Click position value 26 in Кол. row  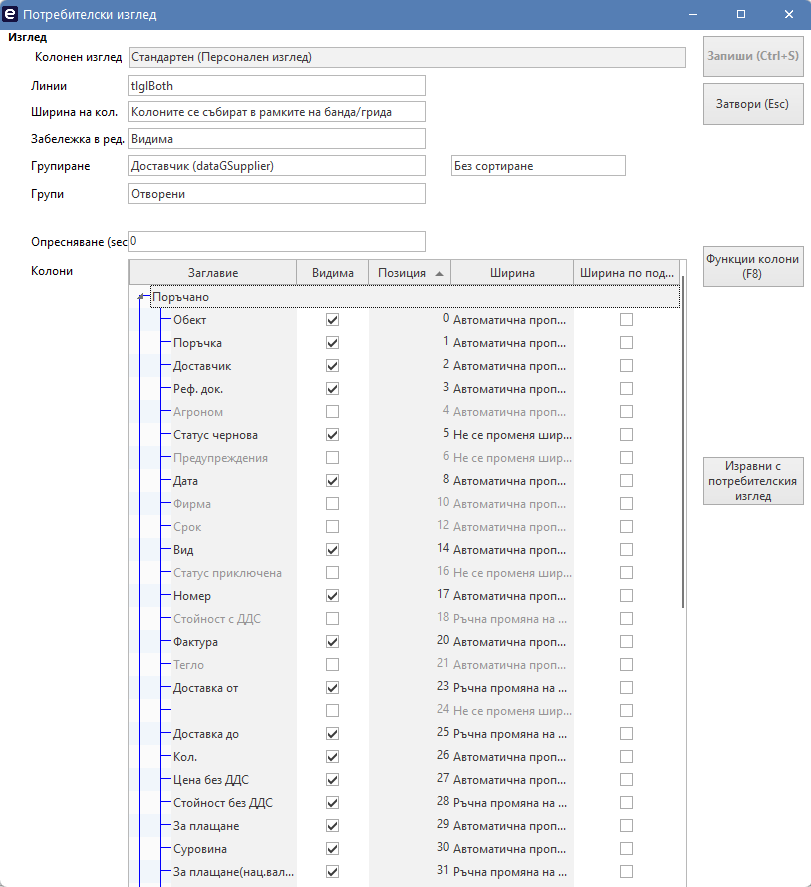tap(443, 756)
